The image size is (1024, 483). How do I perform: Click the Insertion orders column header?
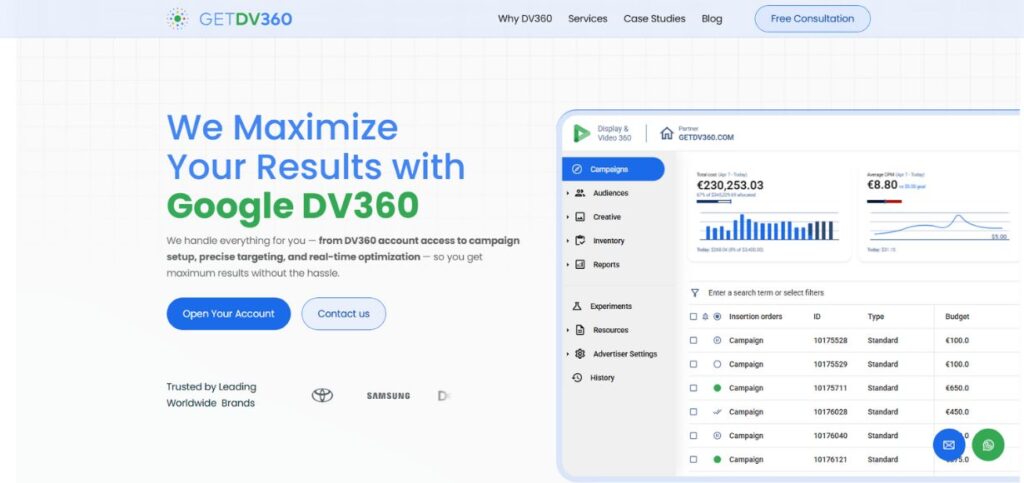(755, 317)
